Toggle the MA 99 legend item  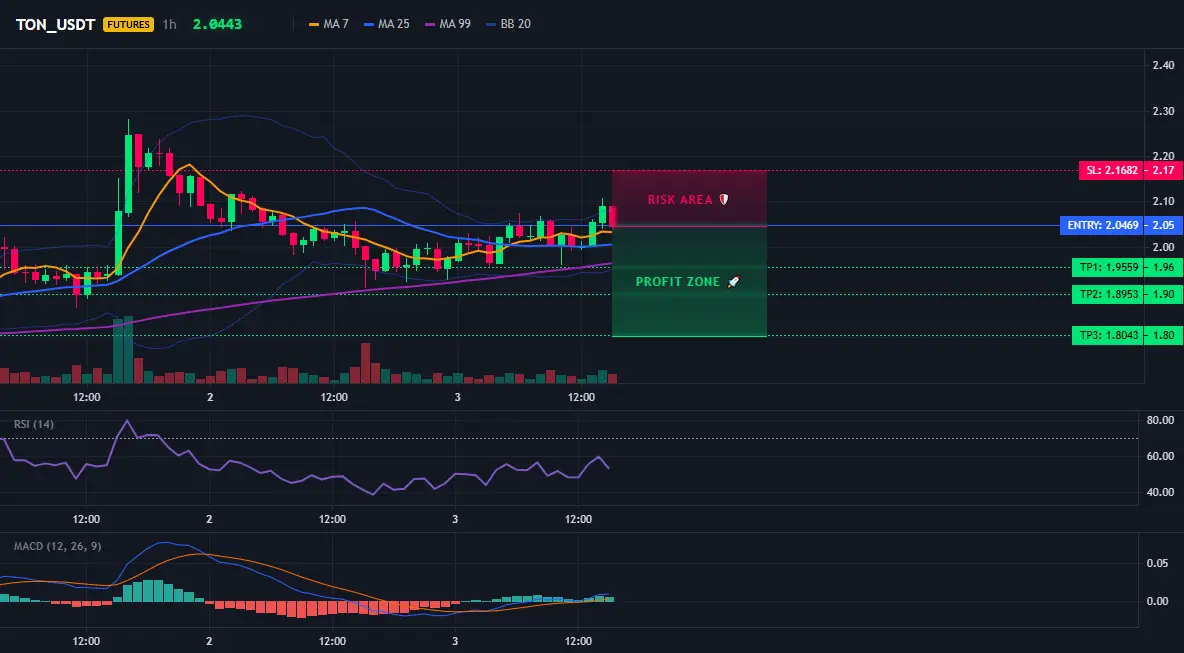[x=448, y=24]
